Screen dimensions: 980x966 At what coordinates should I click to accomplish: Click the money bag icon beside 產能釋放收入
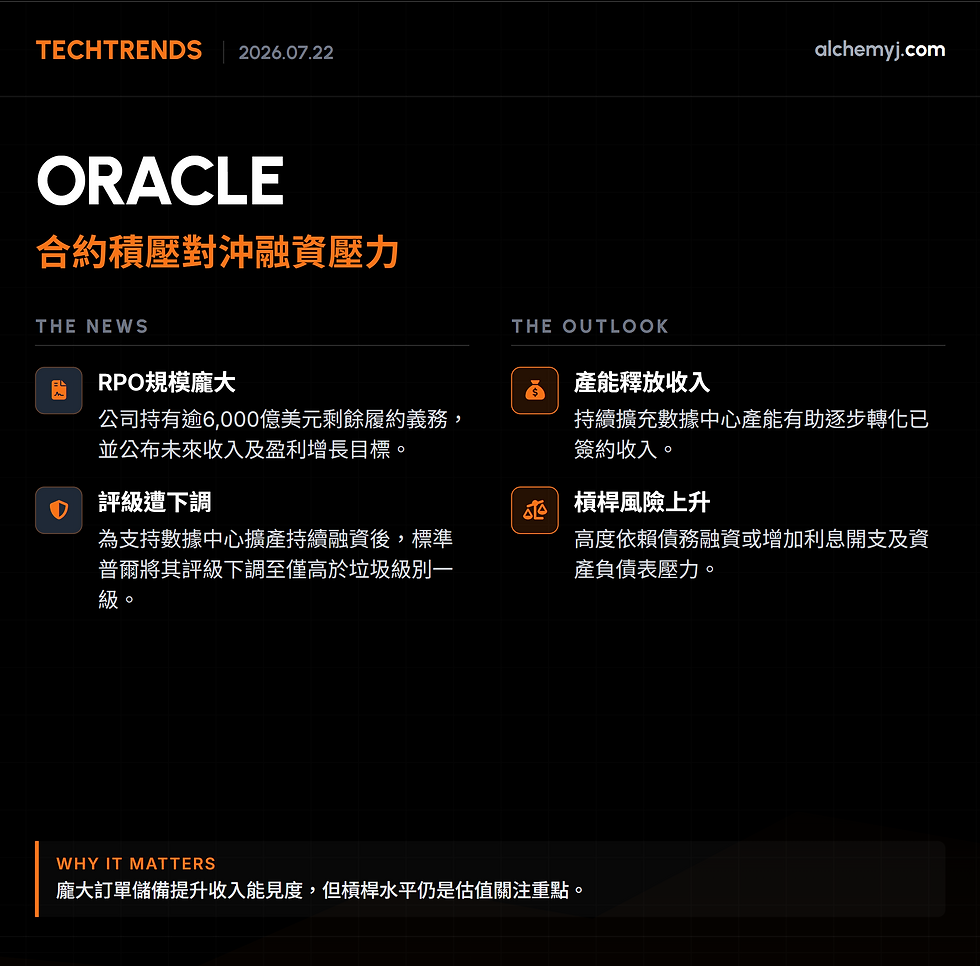pyautogui.click(x=535, y=391)
